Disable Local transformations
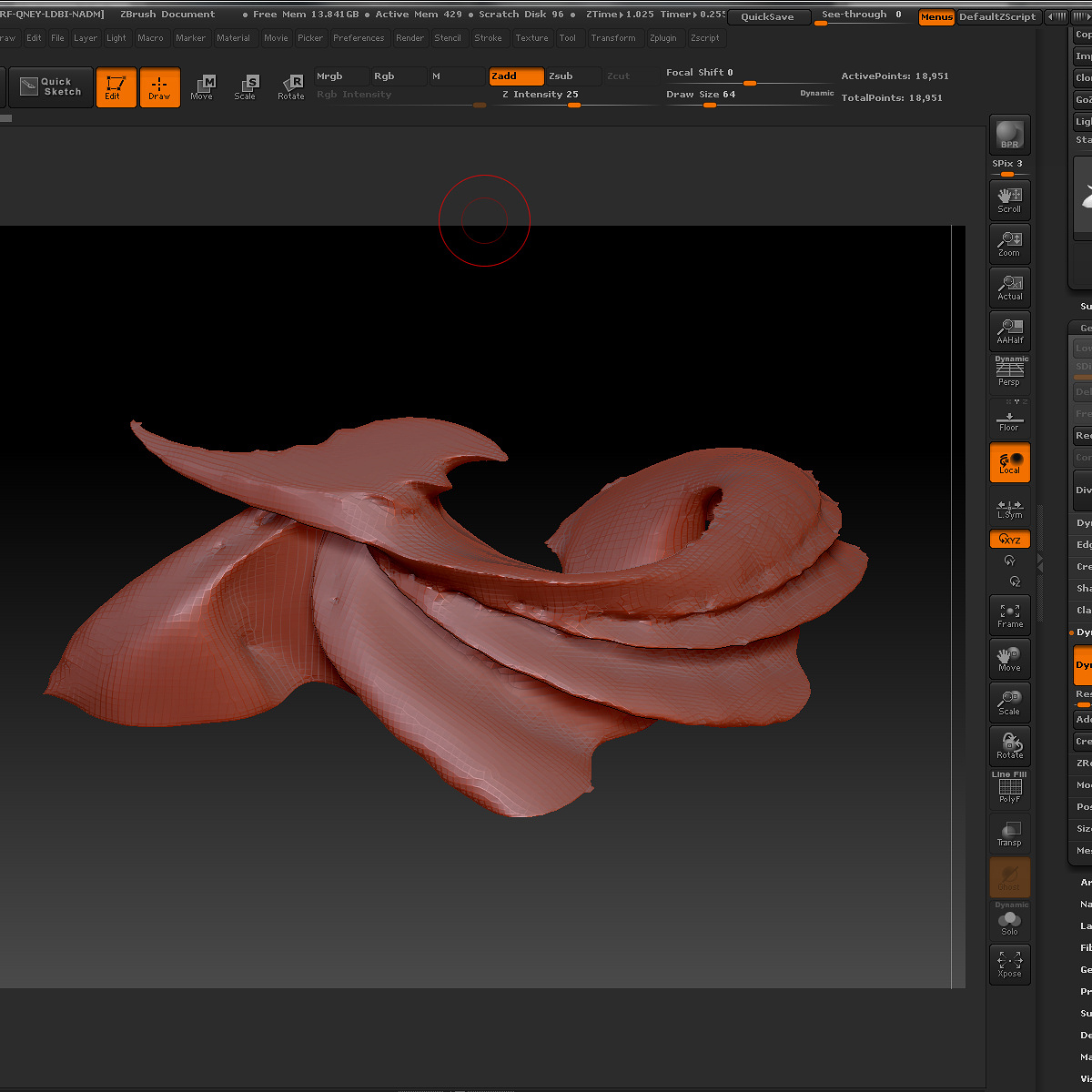Image resolution: width=1092 pixels, height=1092 pixels. pyautogui.click(x=1009, y=461)
